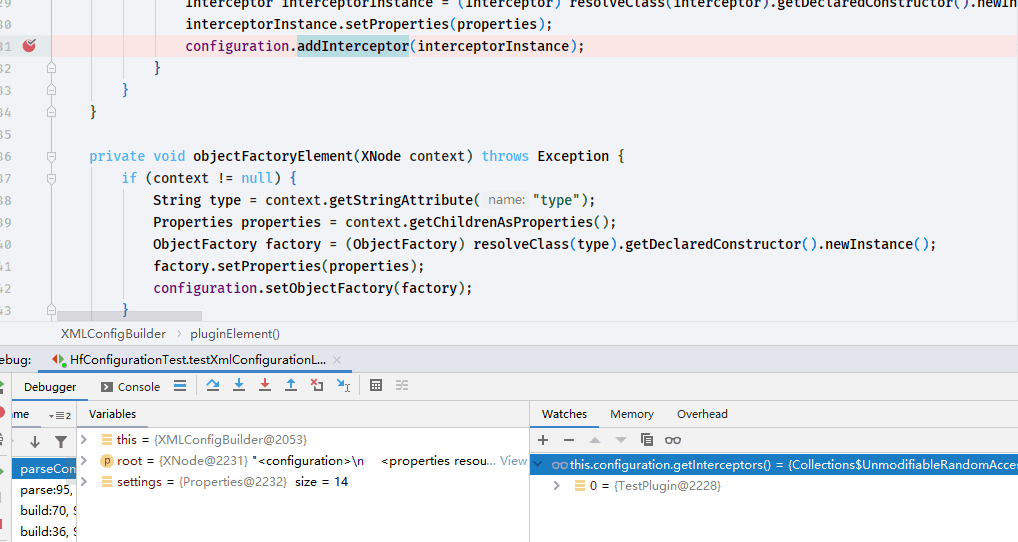This screenshot has height=542, width=1018.
Task: Open the Evaluate Expression calculator icon
Action: click(375, 386)
